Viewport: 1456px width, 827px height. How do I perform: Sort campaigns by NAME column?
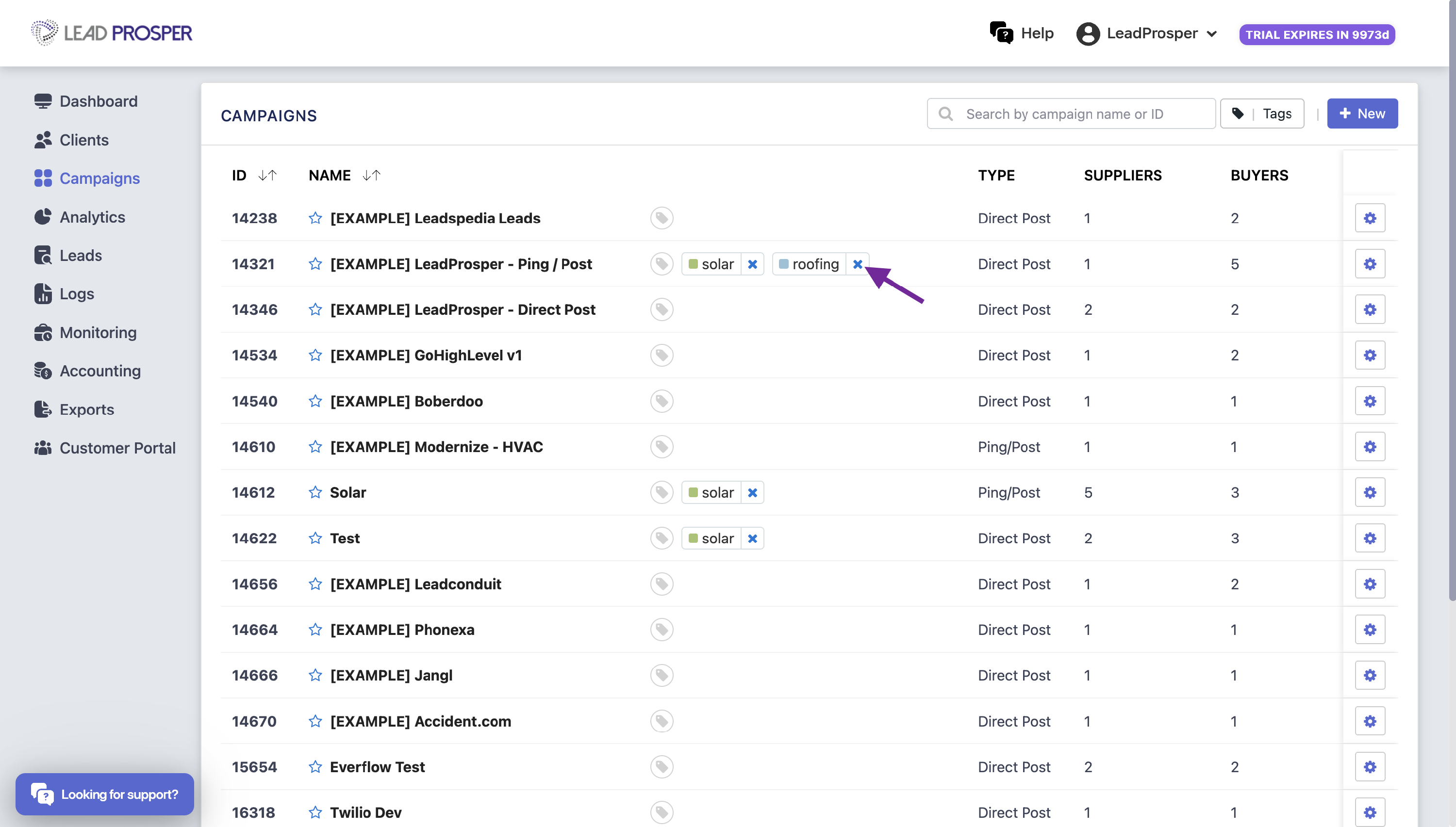coord(371,176)
